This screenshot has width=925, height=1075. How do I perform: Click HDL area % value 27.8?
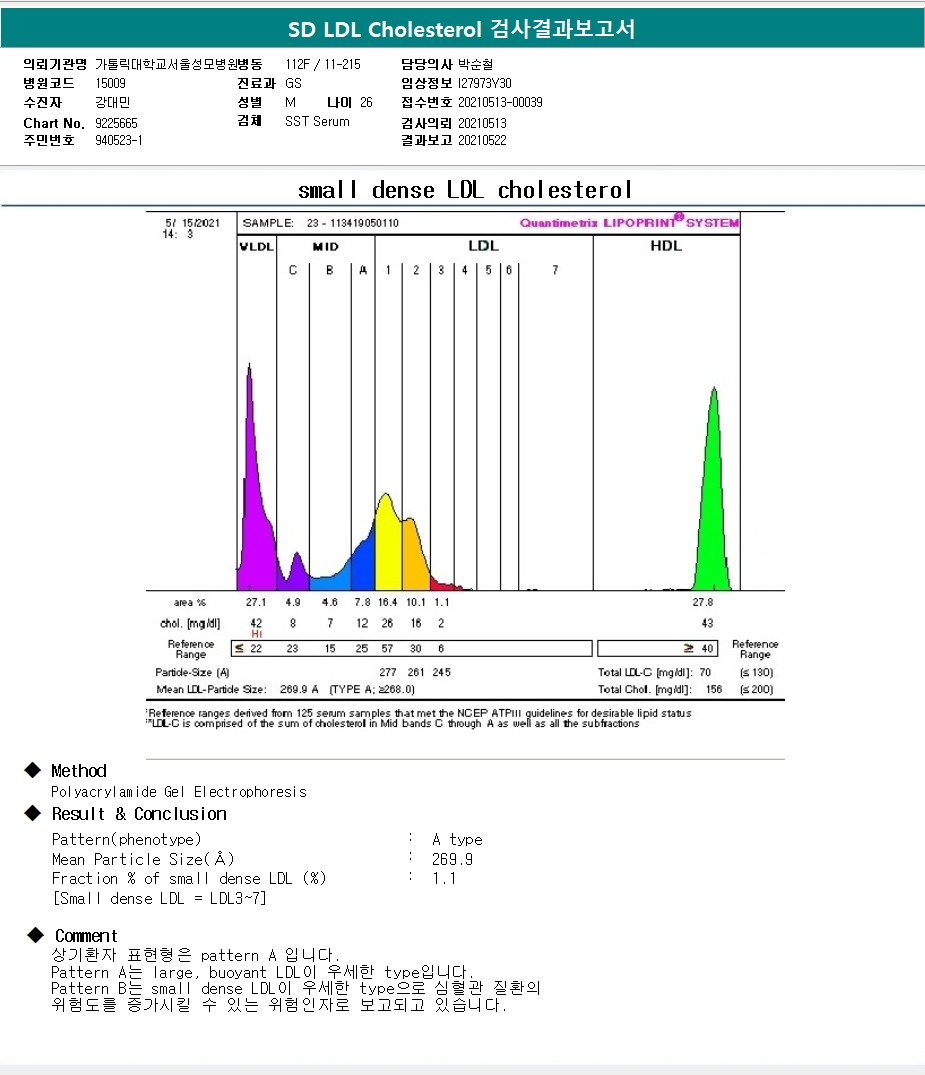pyautogui.click(x=702, y=603)
